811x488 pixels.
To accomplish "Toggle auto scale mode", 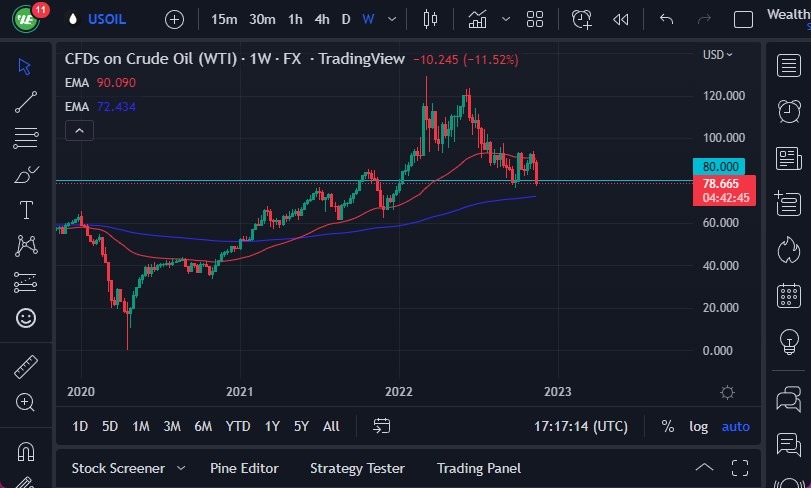I will 735,426.
